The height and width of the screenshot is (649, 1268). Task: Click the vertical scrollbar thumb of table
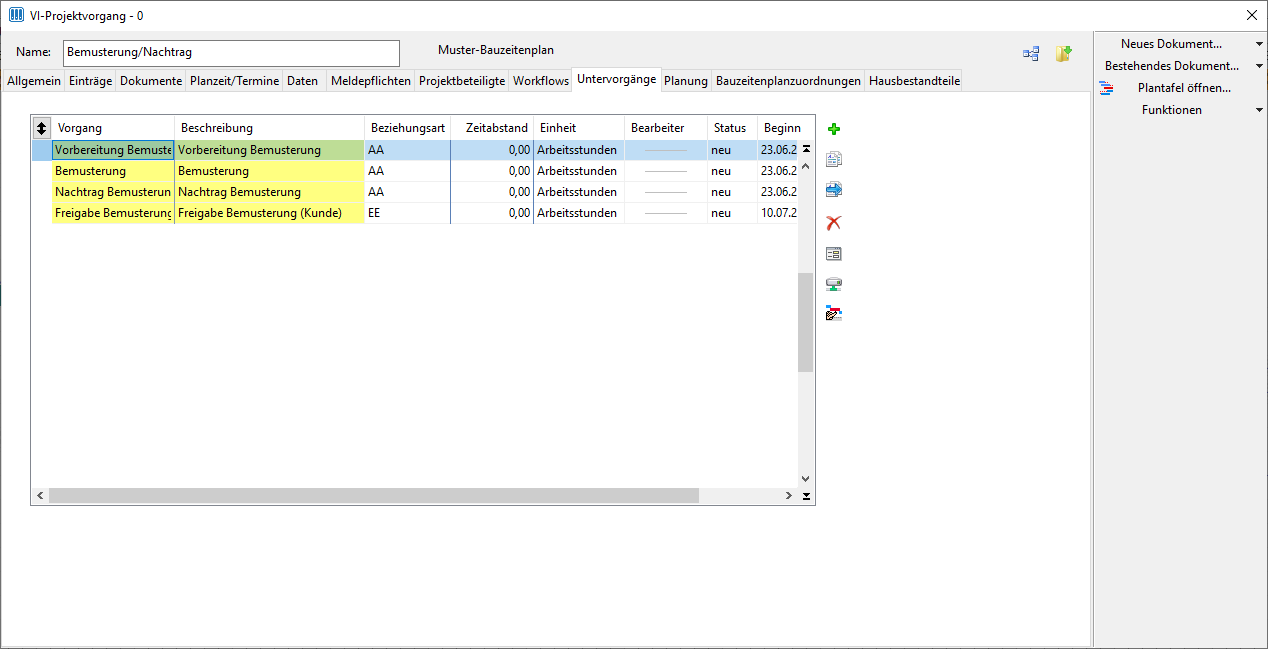[806, 322]
